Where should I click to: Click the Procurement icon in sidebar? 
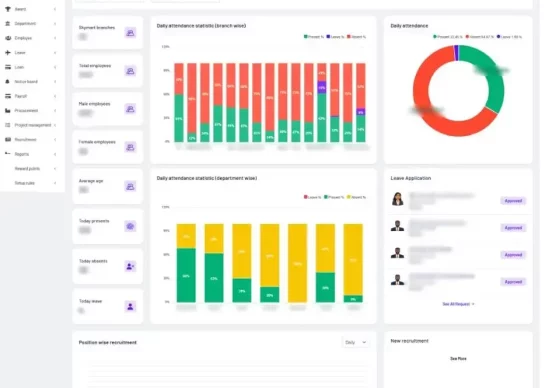tap(8, 111)
